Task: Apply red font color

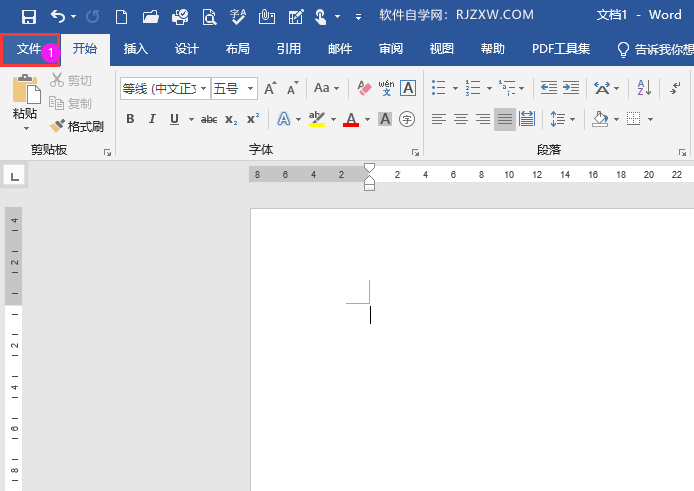Action: coord(351,119)
